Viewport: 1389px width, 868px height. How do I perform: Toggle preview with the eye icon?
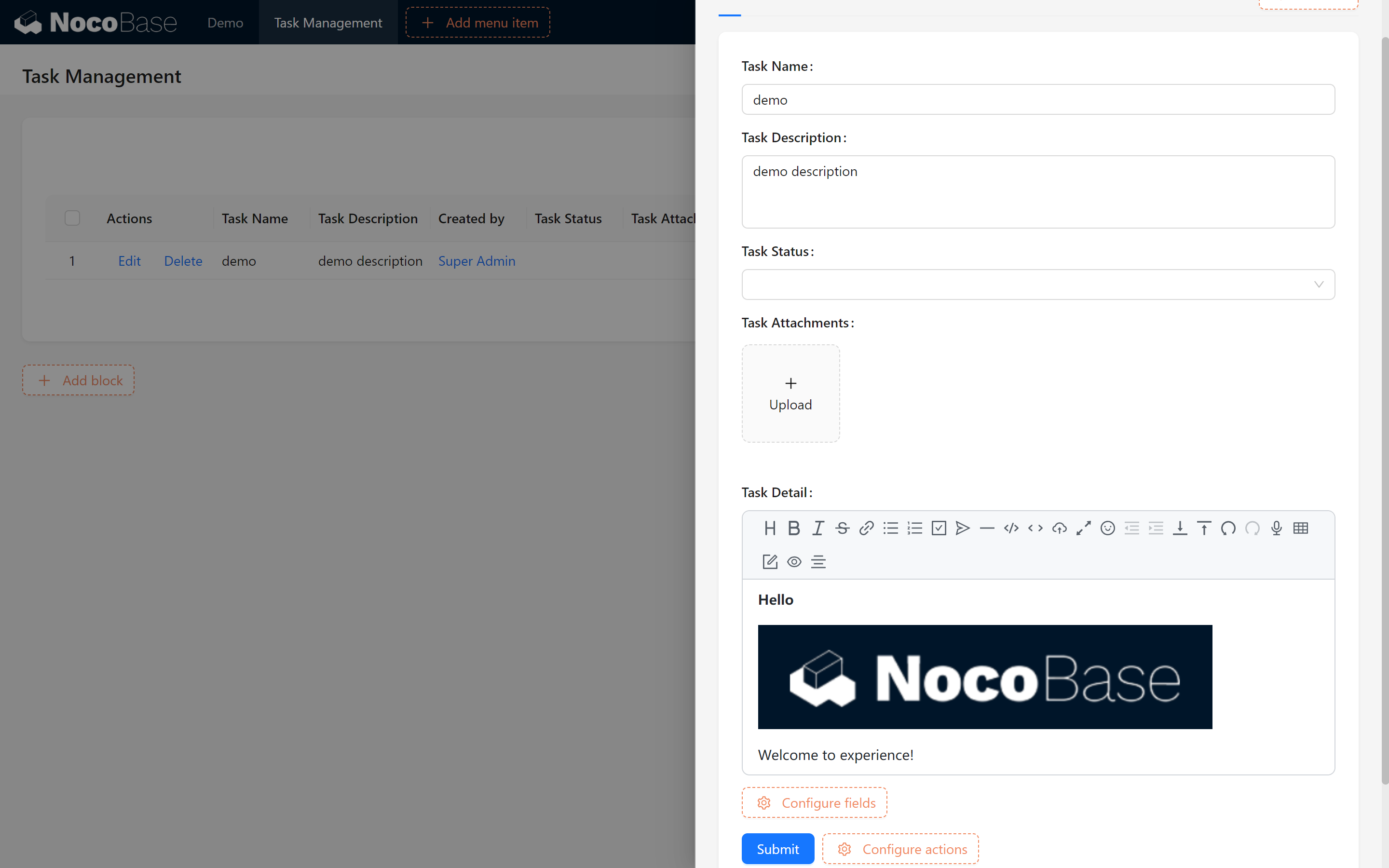pyautogui.click(x=794, y=561)
